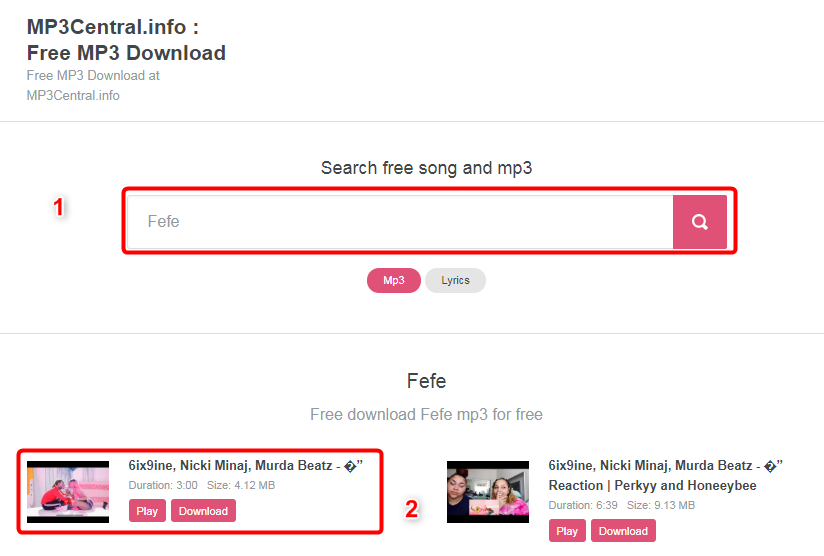Click the tagline under the site title
Viewport: 824px width, 556px height.
(x=93, y=85)
